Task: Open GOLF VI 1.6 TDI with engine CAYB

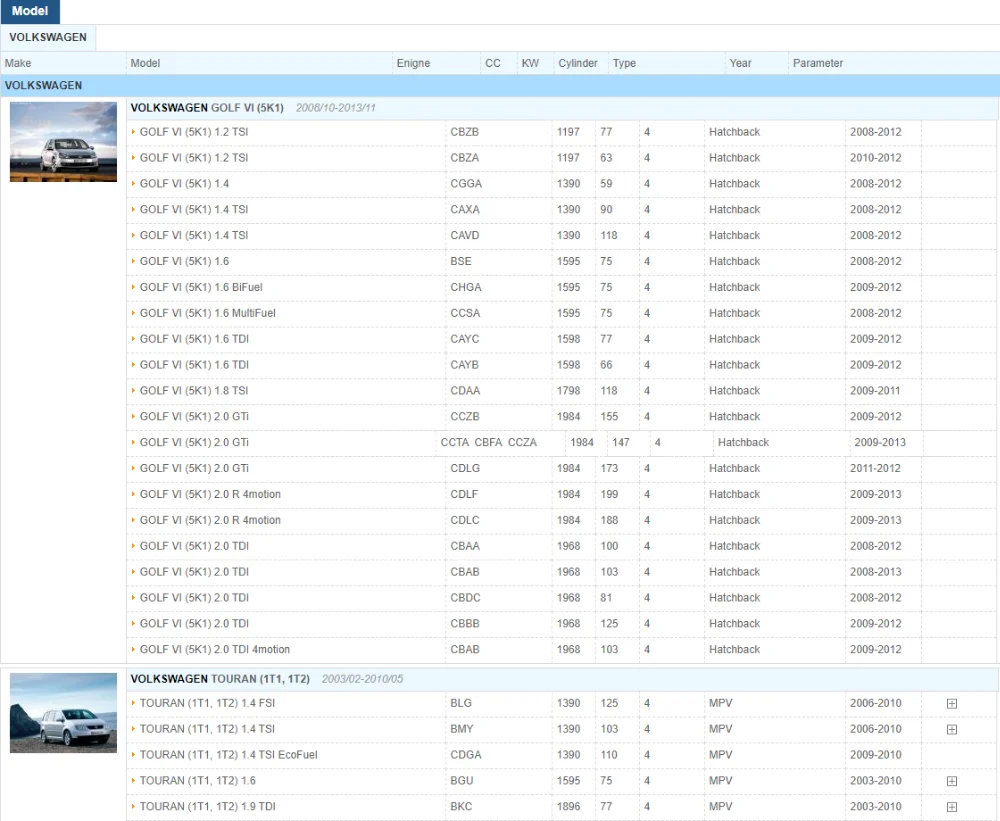Action: [x=562, y=365]
